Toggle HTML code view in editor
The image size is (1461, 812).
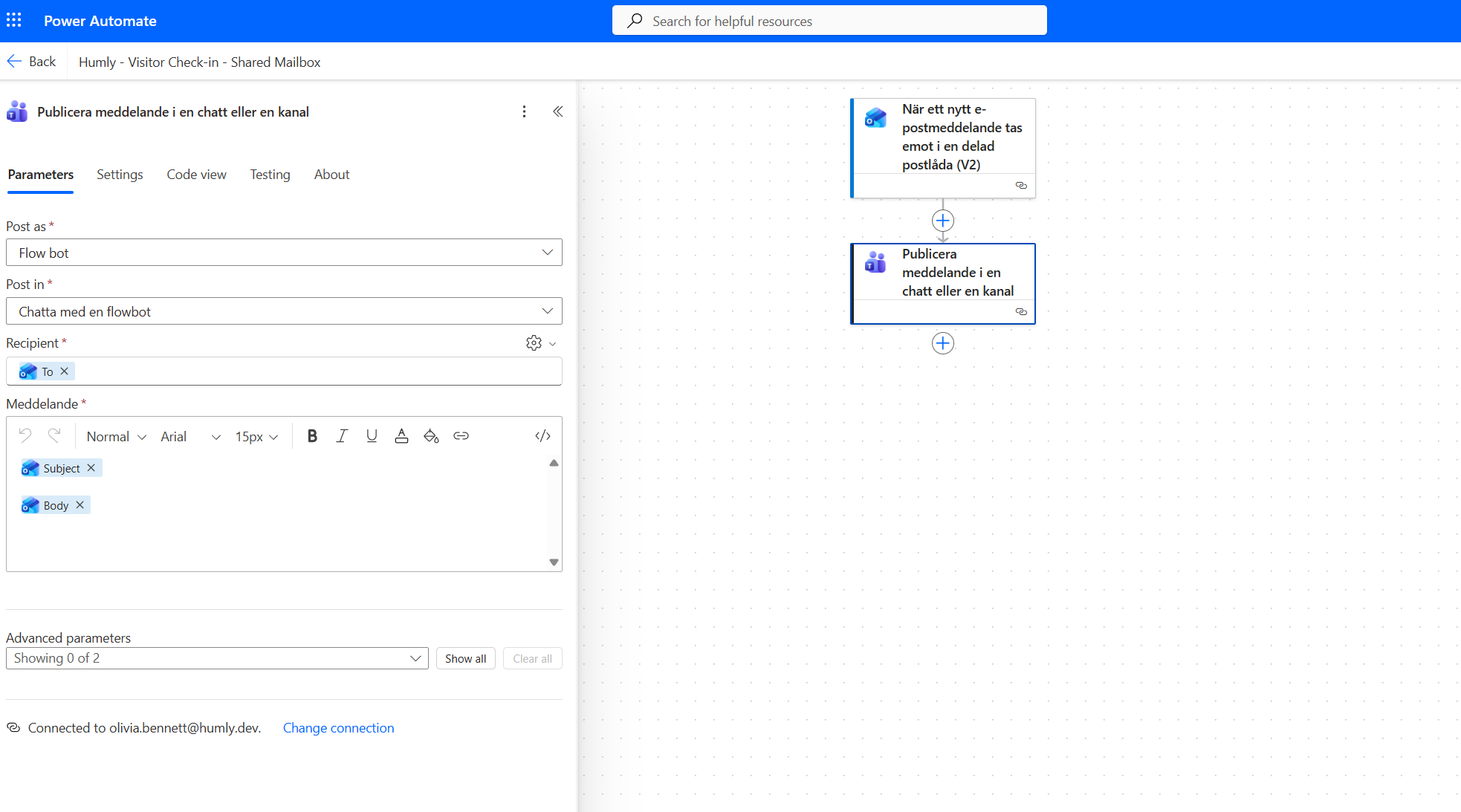click(x=542, y=436)
